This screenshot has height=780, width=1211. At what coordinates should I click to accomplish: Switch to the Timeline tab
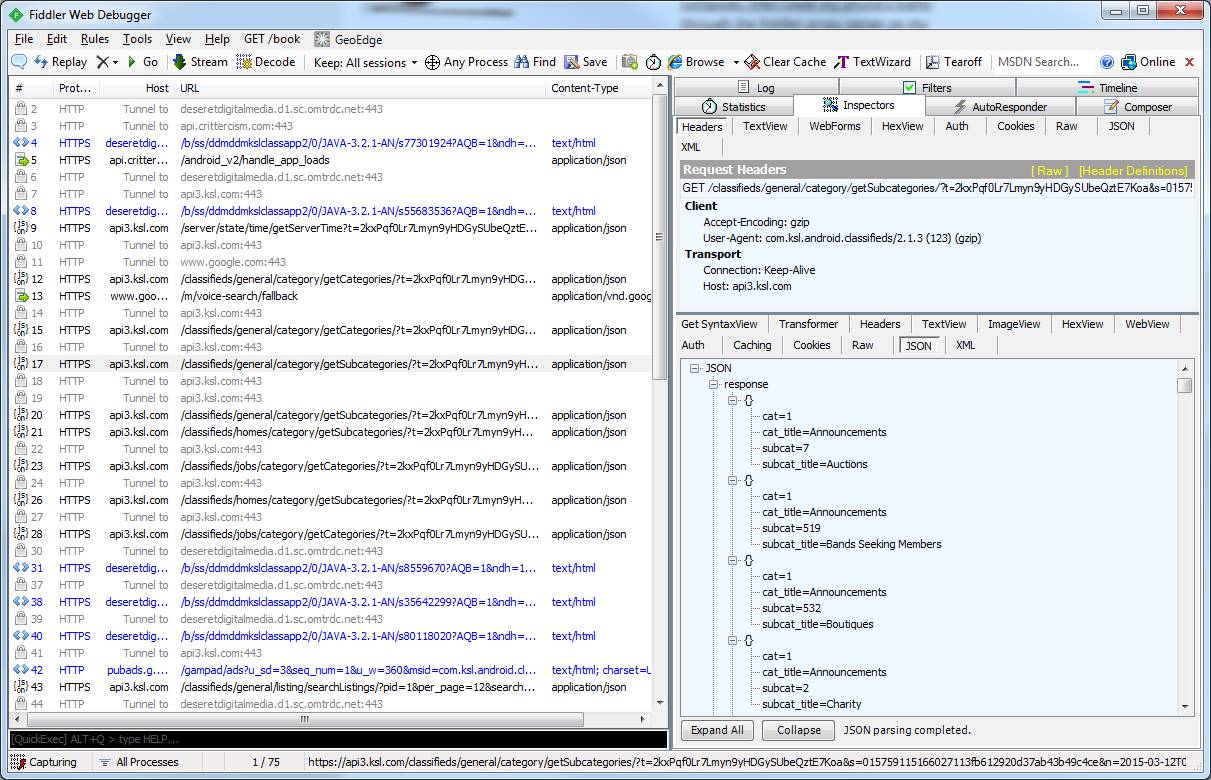click(x=1107, y=88)
